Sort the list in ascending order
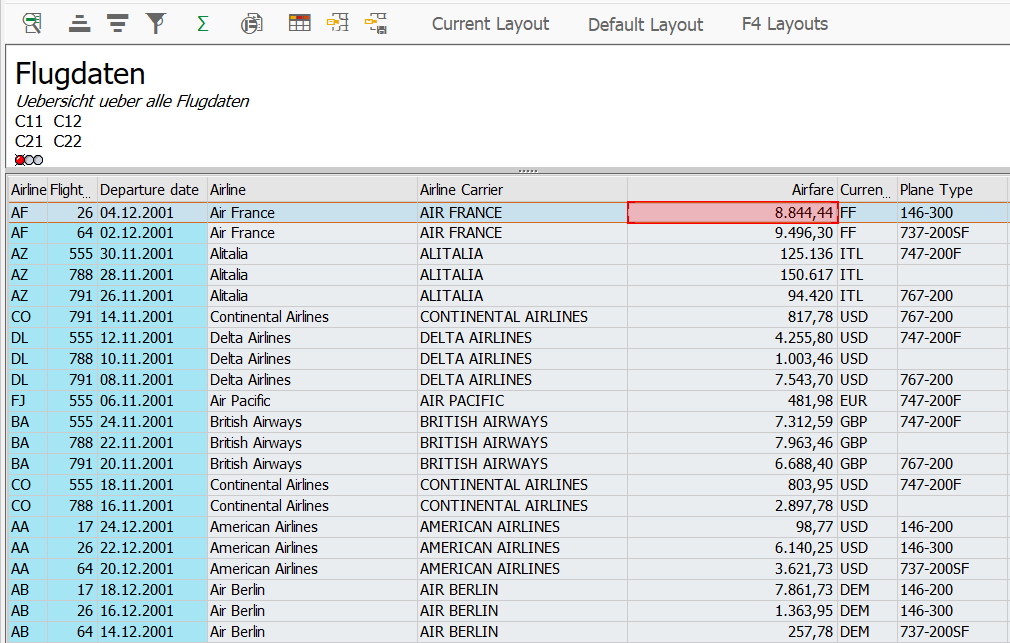The height and width of the screenshot is (643, 1010). (79, 24)
